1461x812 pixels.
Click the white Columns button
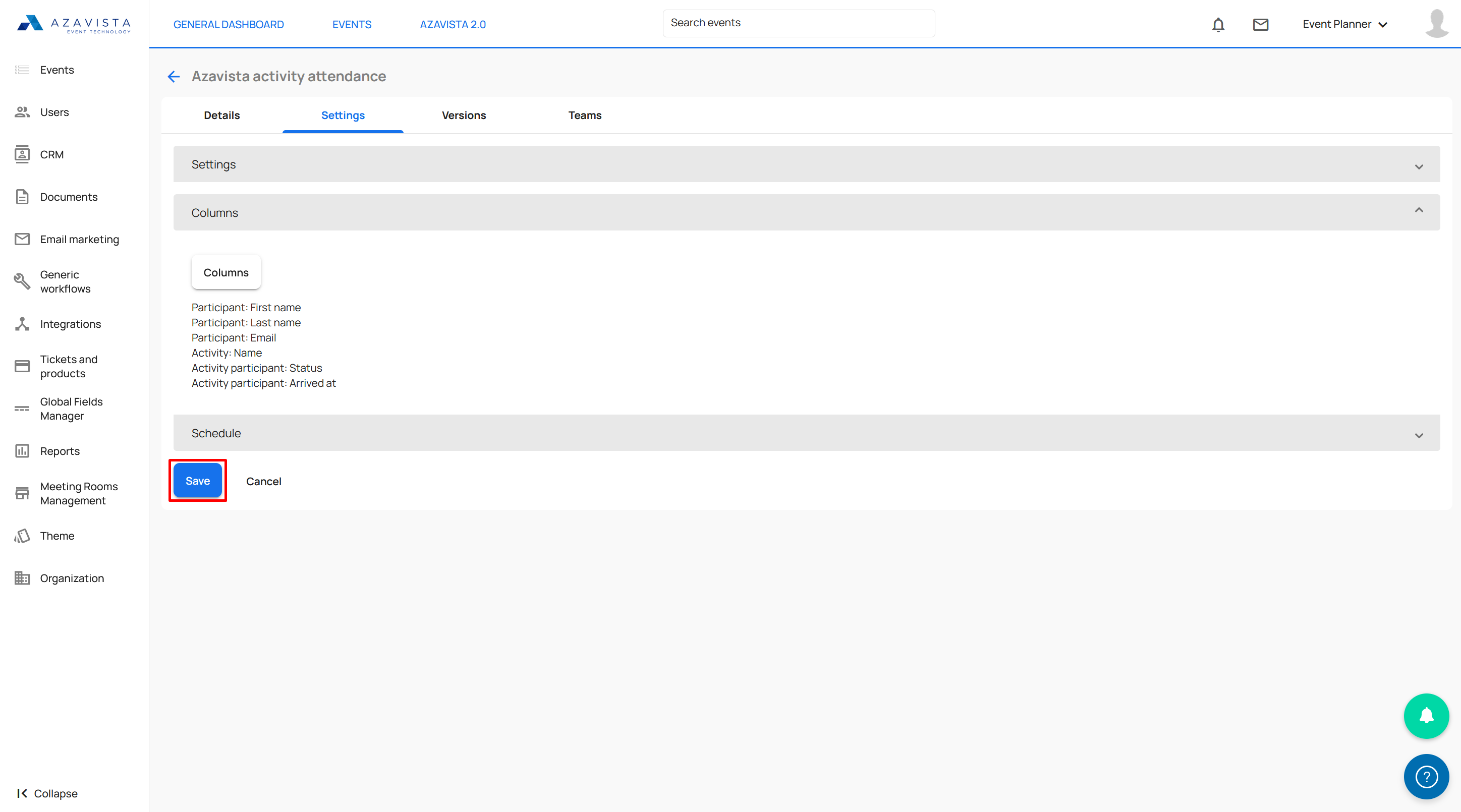226,273
